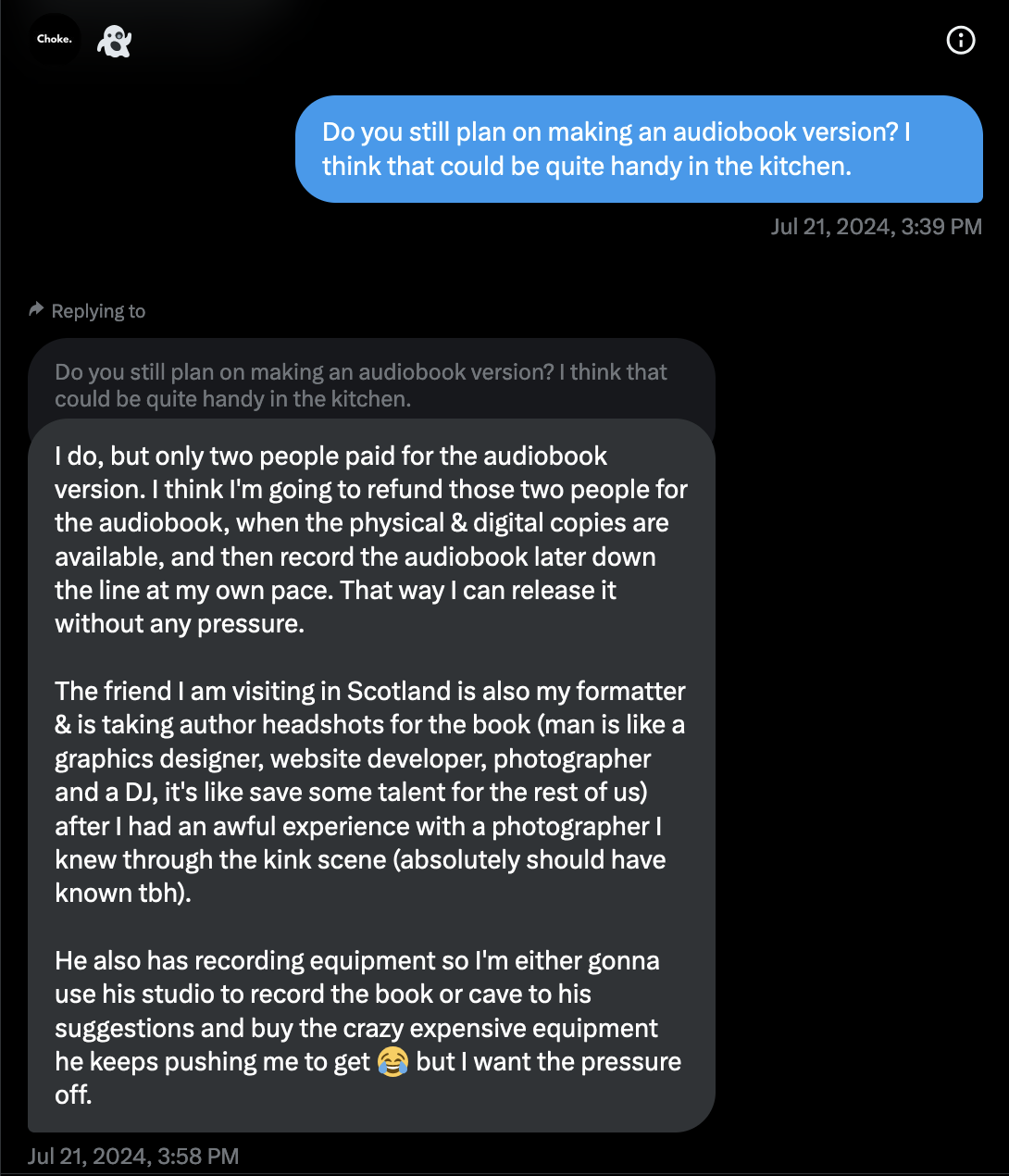Click the laughing-crying emoji in the last paragraph
Image resolution: width=1009 pixels, height=1176 pixels.
click(392, 1062)
